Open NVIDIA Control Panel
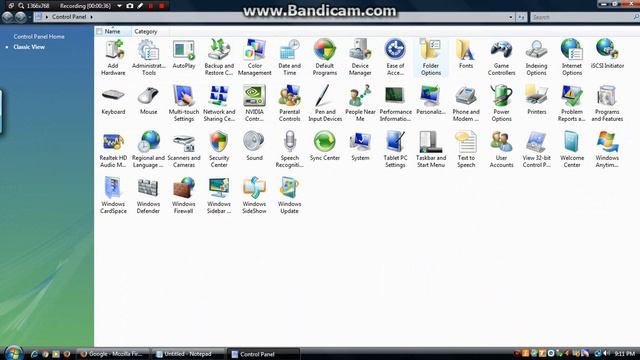640x360 pixels. [254, 104]
